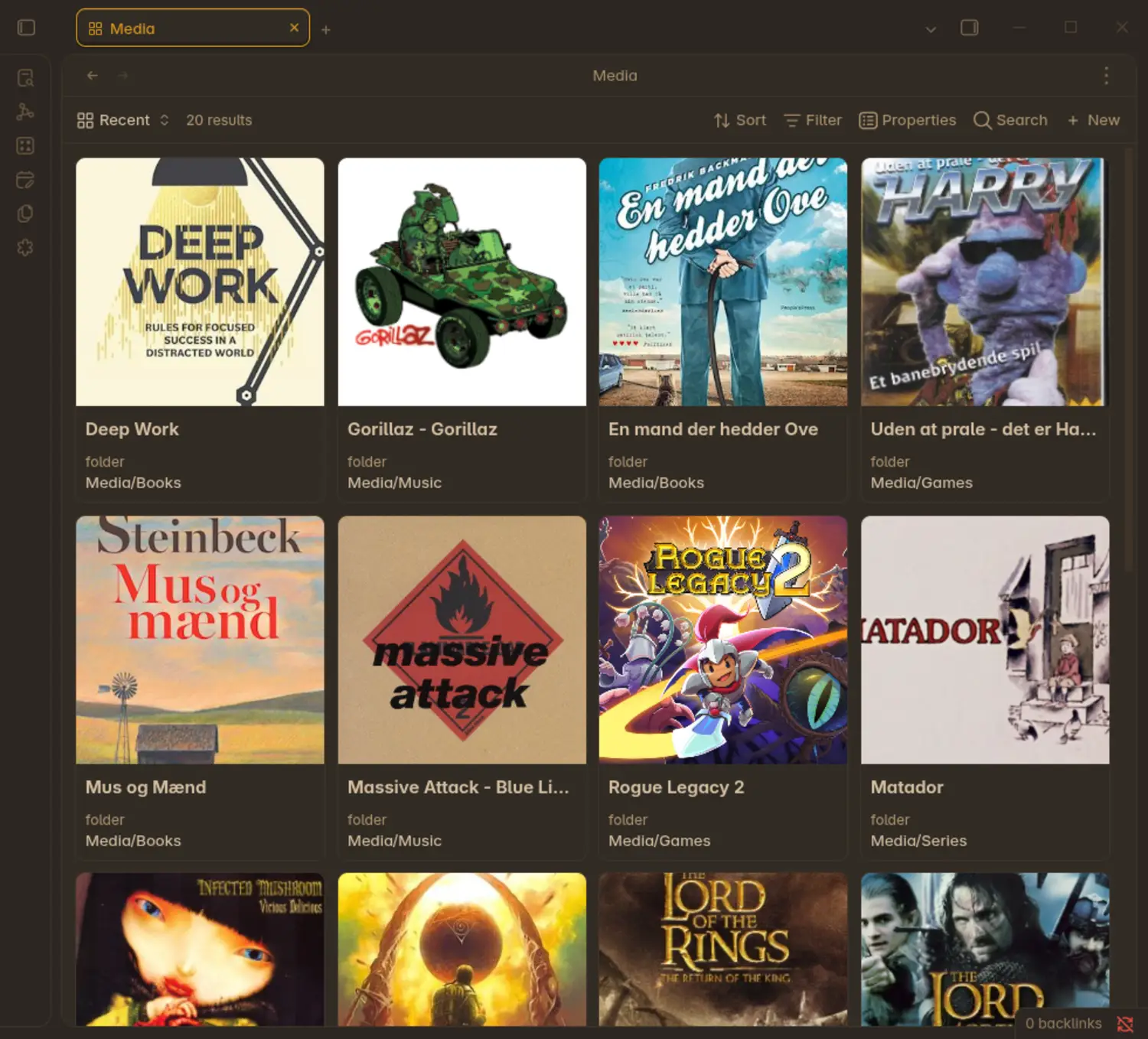Click the 'Deep Work' card title

pos(132,429)
